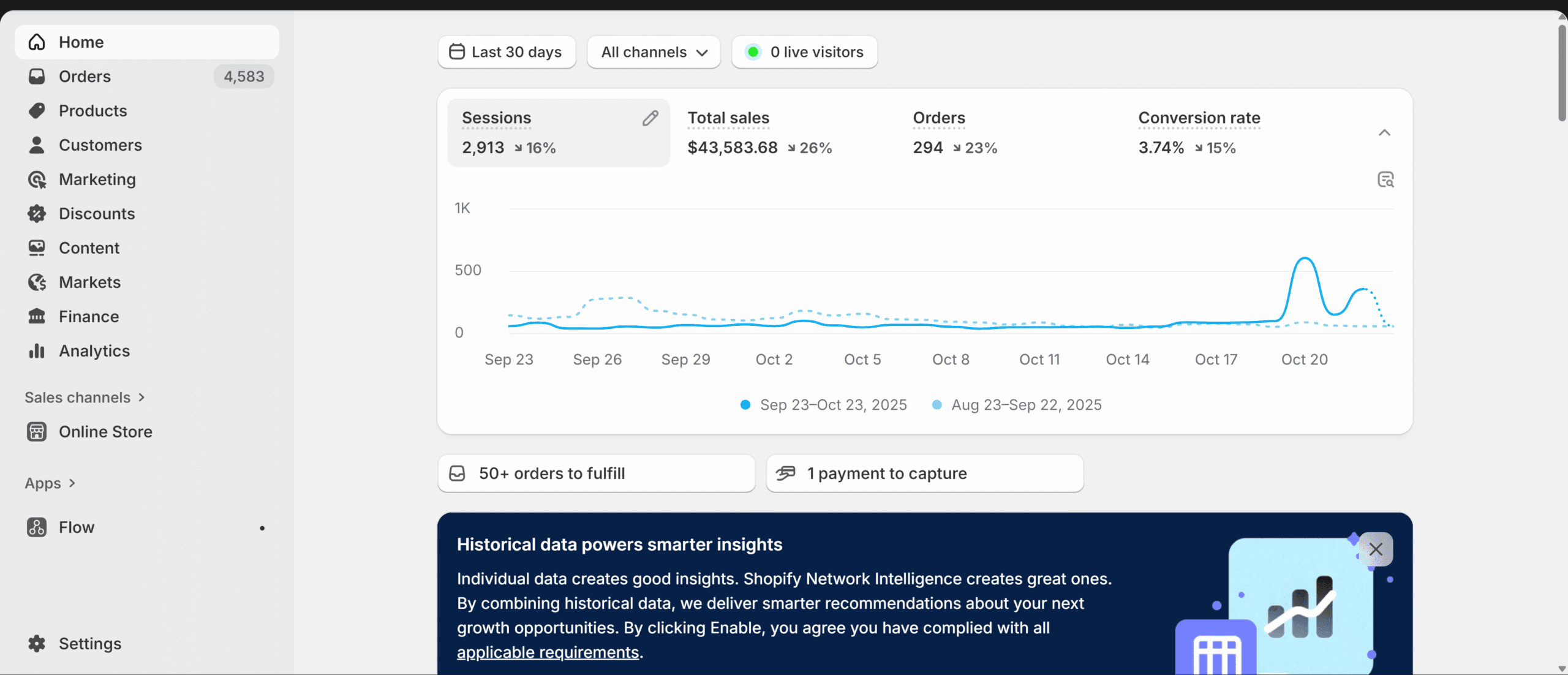Click the pencil edit icon on Sessions card
The image size is (1568, 675).
coord(650,118)
